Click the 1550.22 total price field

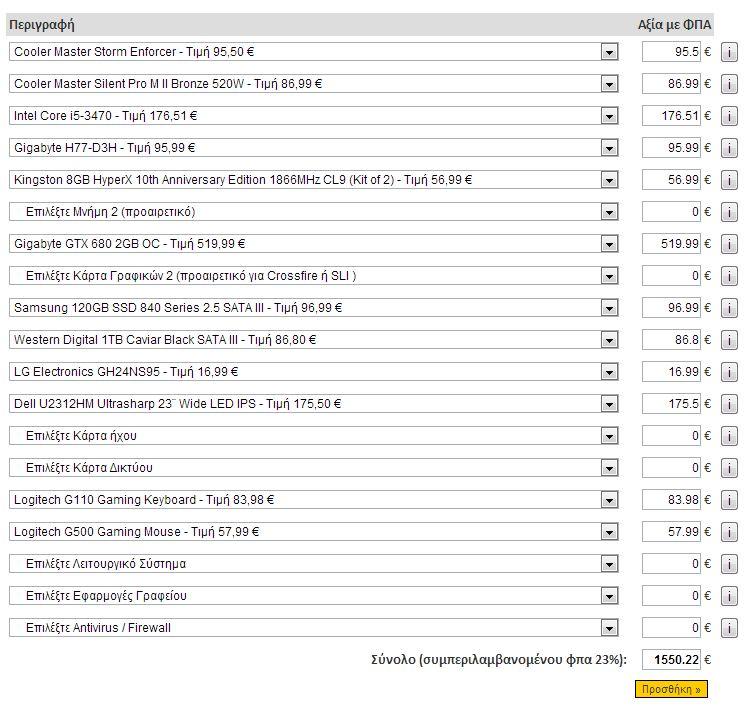[671, 660]
